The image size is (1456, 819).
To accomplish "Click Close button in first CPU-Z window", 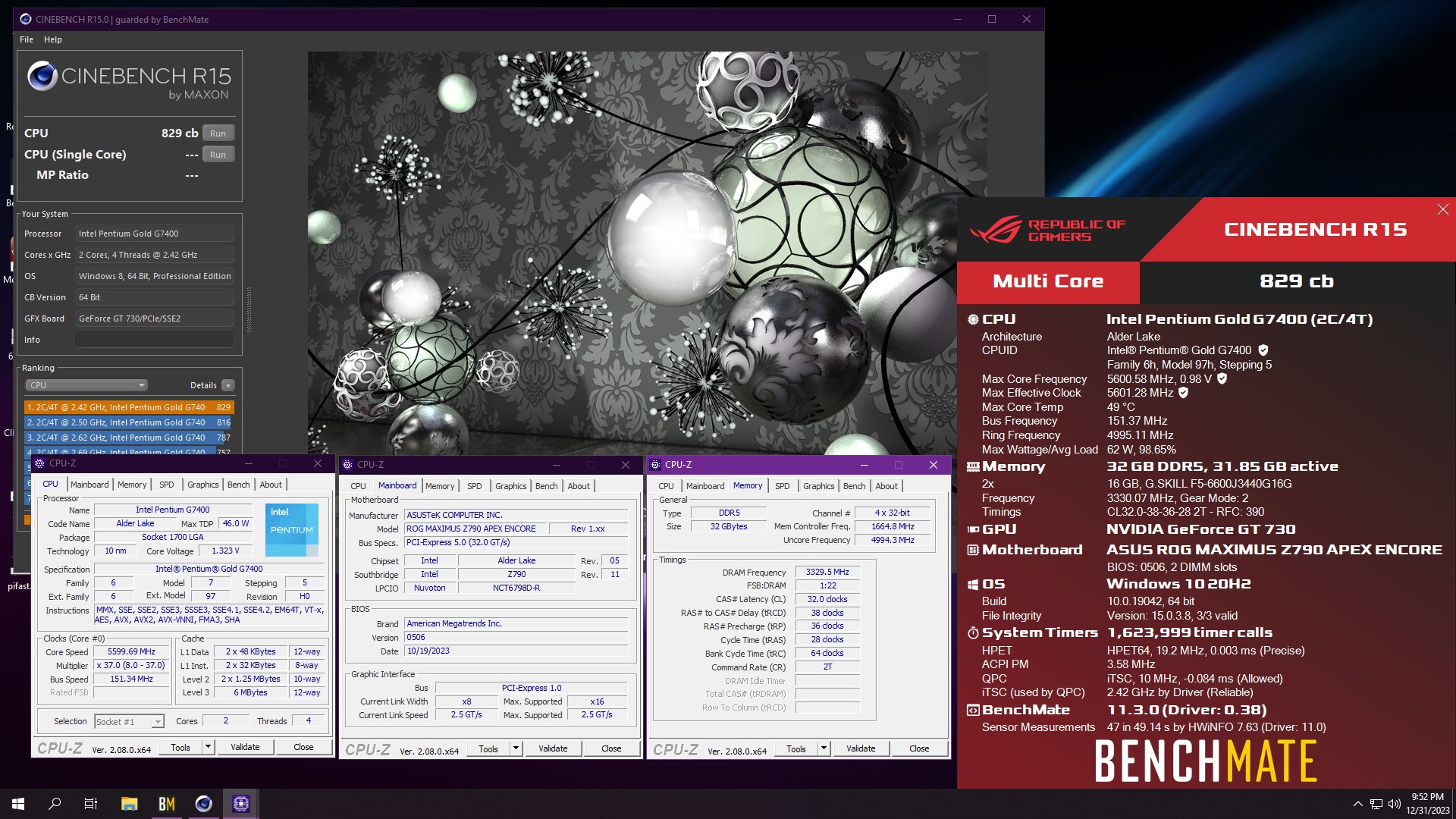I will [303, 747].
